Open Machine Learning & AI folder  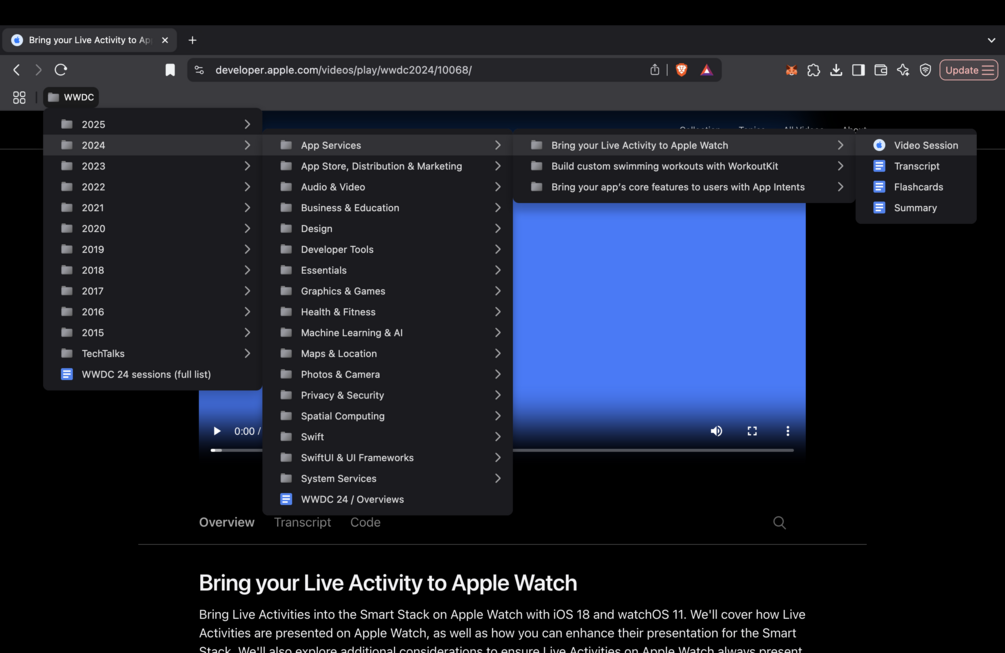click(x=387, y=333)
